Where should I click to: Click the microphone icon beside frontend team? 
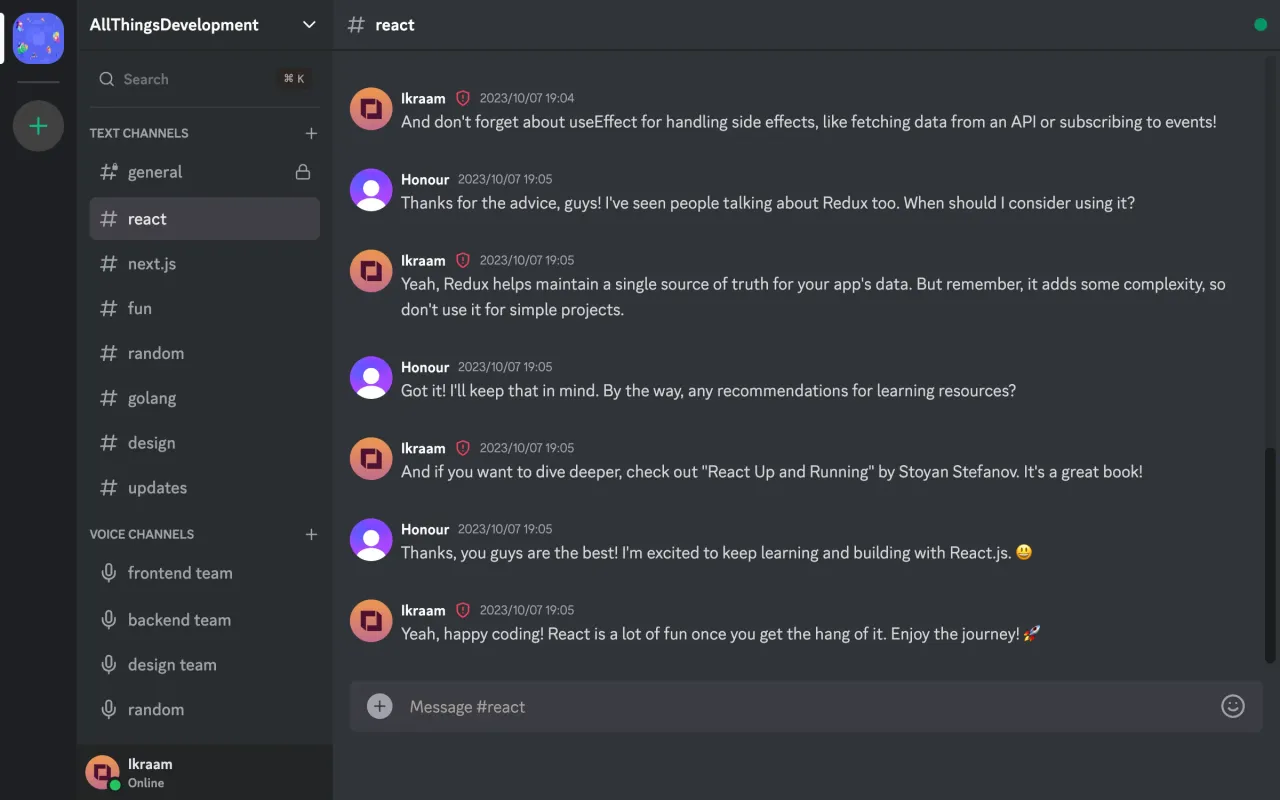click(x=108, y=572)
